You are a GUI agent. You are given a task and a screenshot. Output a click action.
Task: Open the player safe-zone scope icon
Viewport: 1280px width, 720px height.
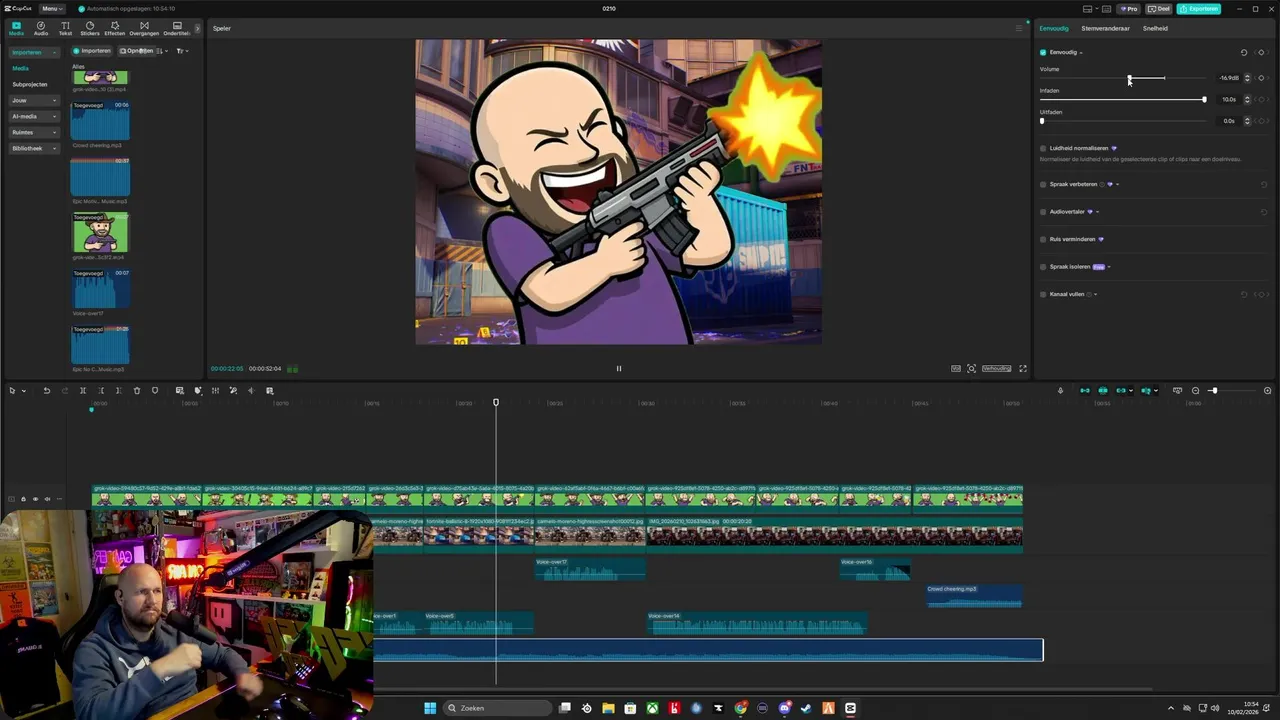point(971,368)
